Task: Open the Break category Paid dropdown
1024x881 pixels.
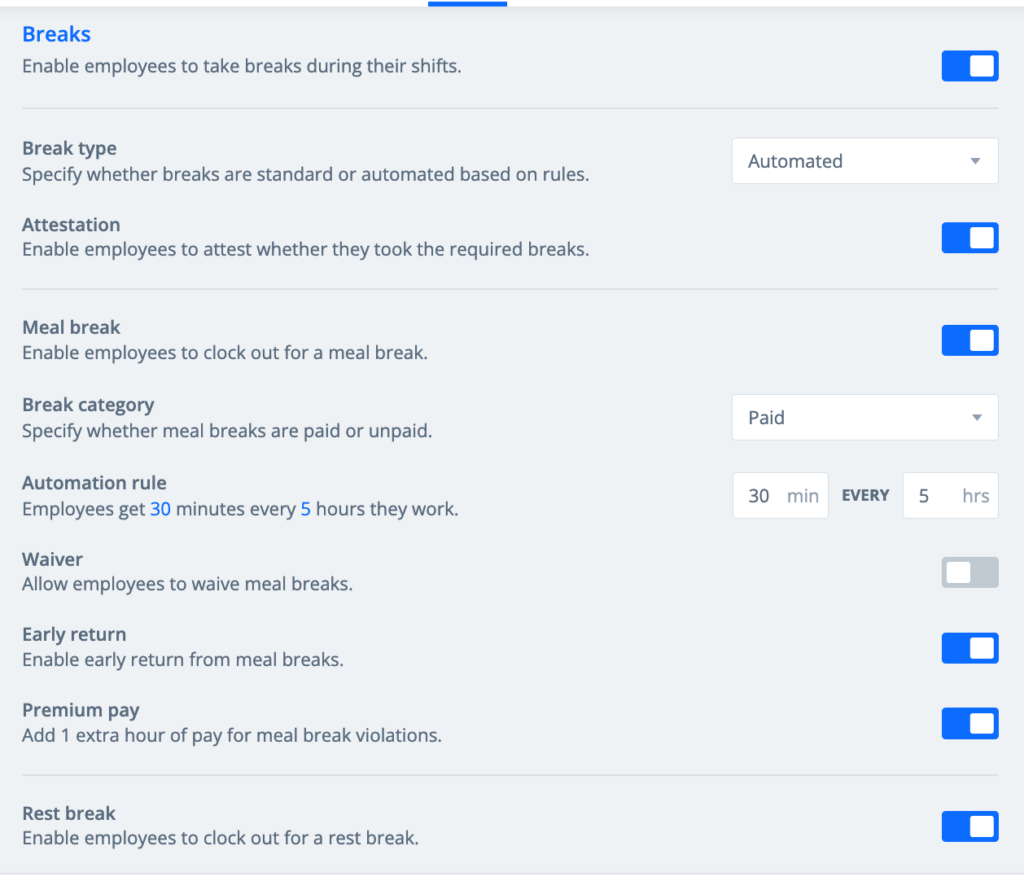Action: pos(865,417)
